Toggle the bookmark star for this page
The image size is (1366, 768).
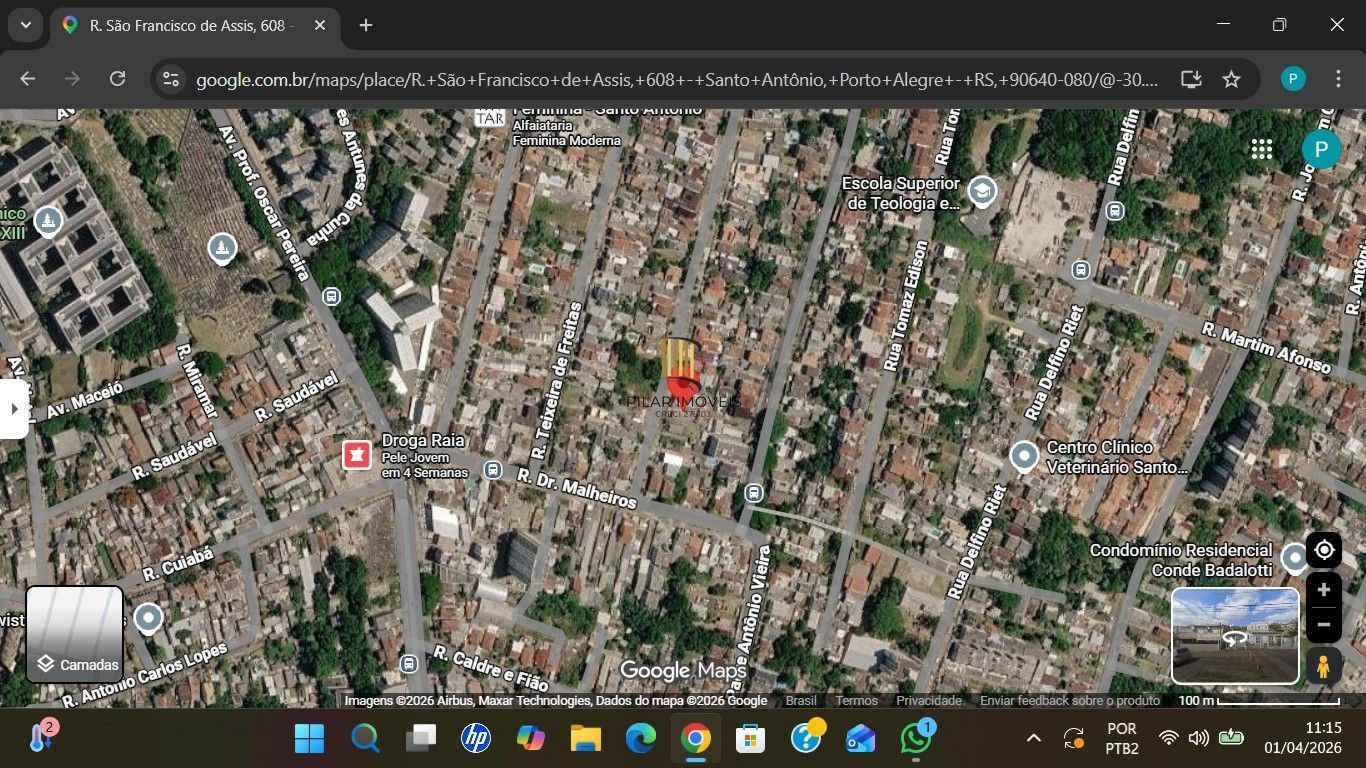(1231, 79)
